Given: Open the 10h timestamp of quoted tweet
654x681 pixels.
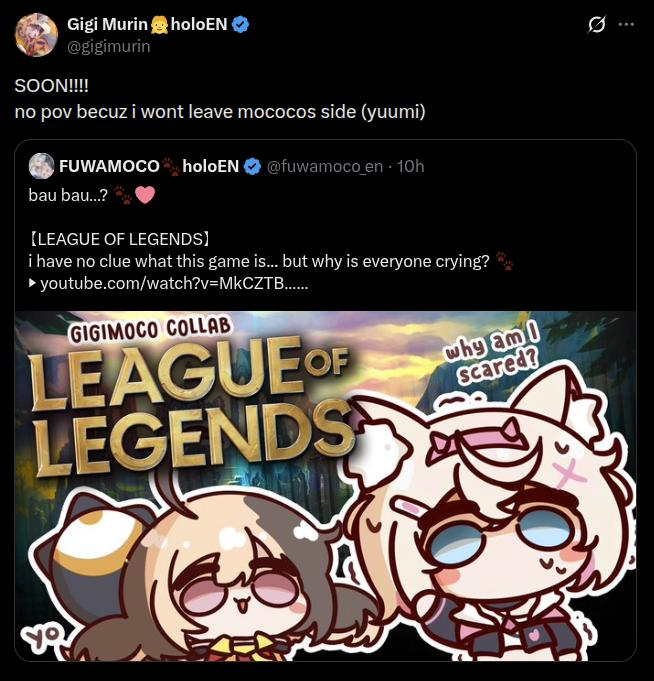Looking at the screenshot, I should 410,166.
